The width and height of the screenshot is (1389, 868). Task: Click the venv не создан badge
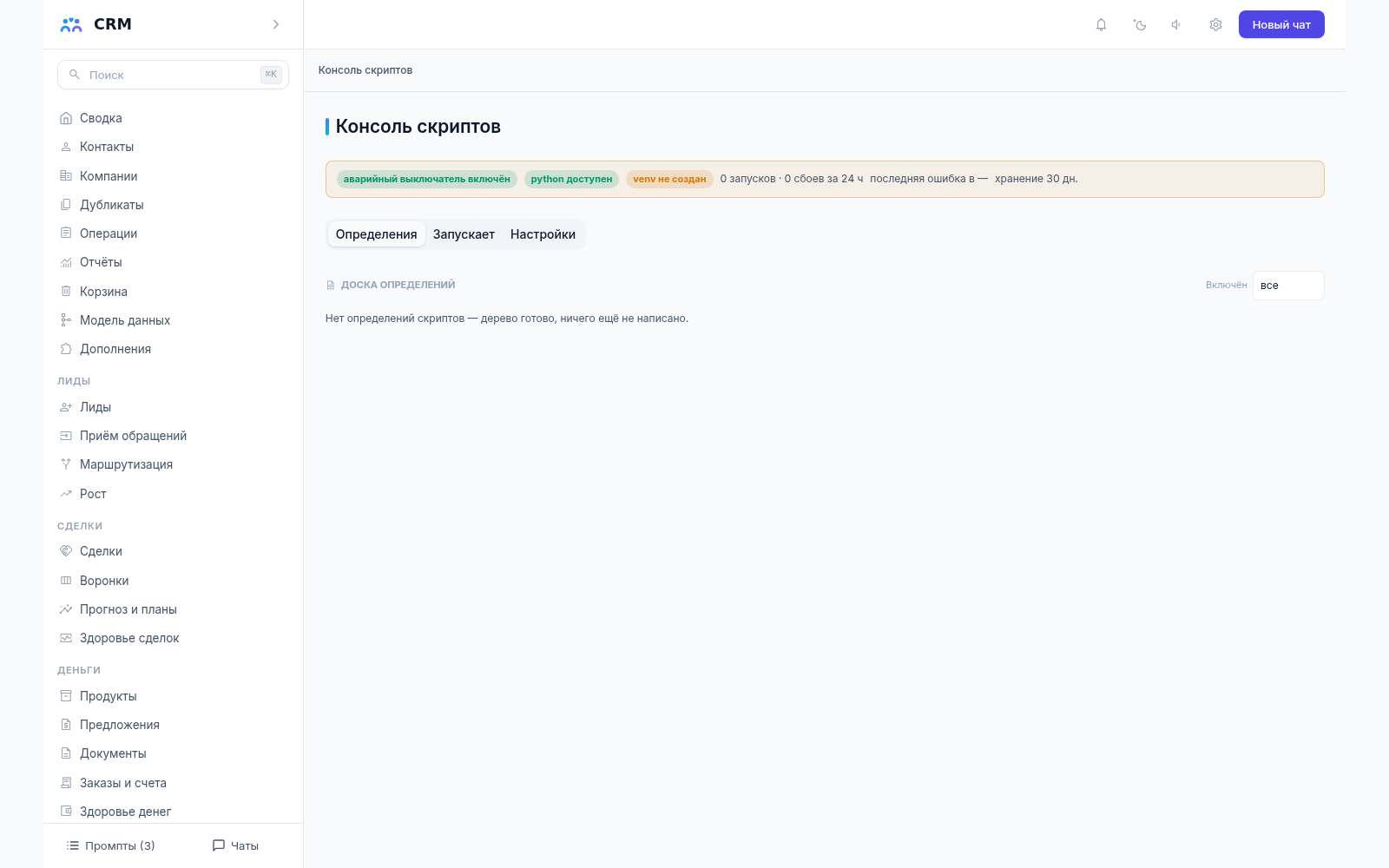point(669,179)
